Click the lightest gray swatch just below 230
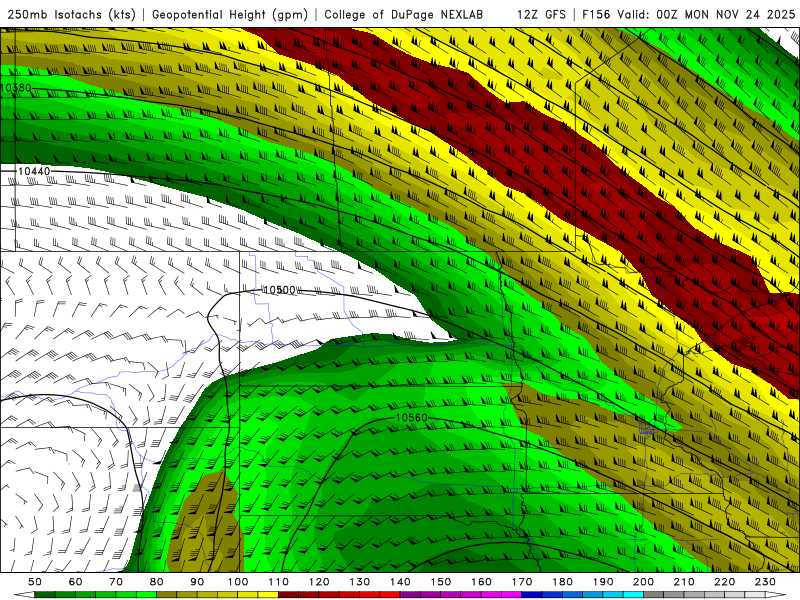The height and width of the screenshot is (600, 800). tap(755, 595)
